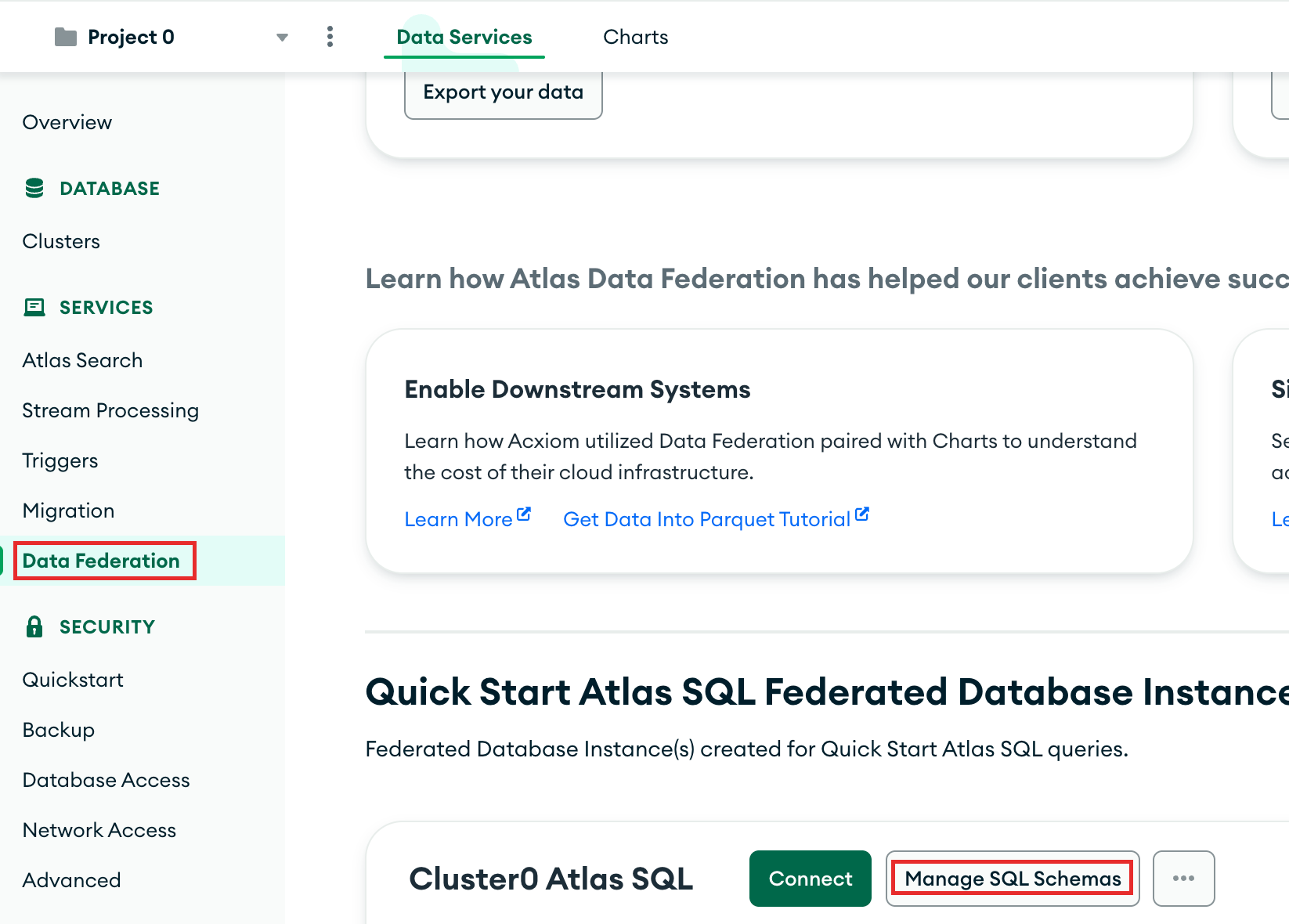Click the Cluster0 Atlas SQL instance name

tap(551, 879)
